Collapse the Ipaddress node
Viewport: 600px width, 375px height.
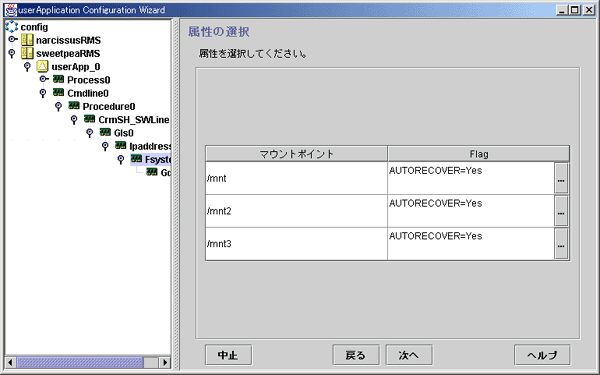click(105, 146)
